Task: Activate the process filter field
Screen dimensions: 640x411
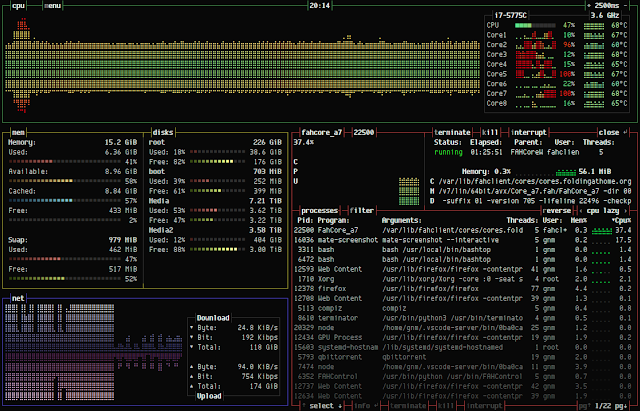Action: click(362, 211)
